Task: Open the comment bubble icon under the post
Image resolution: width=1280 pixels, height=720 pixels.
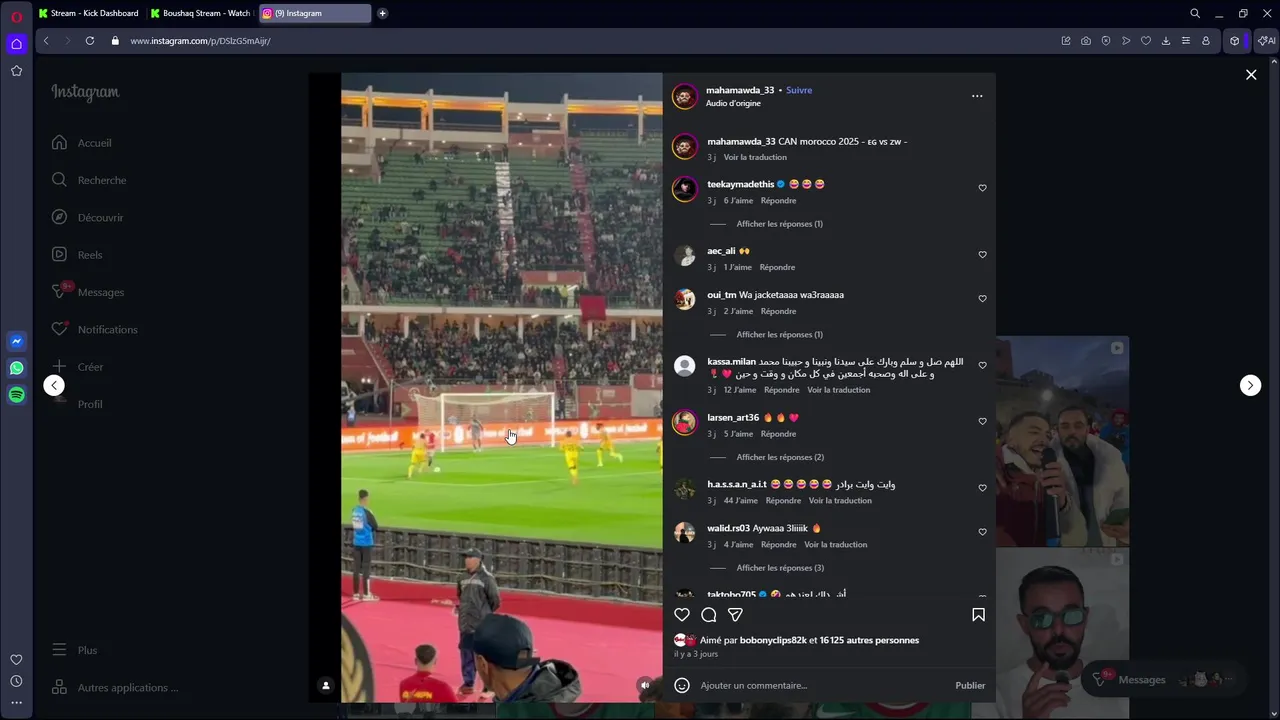Action: 709,615
